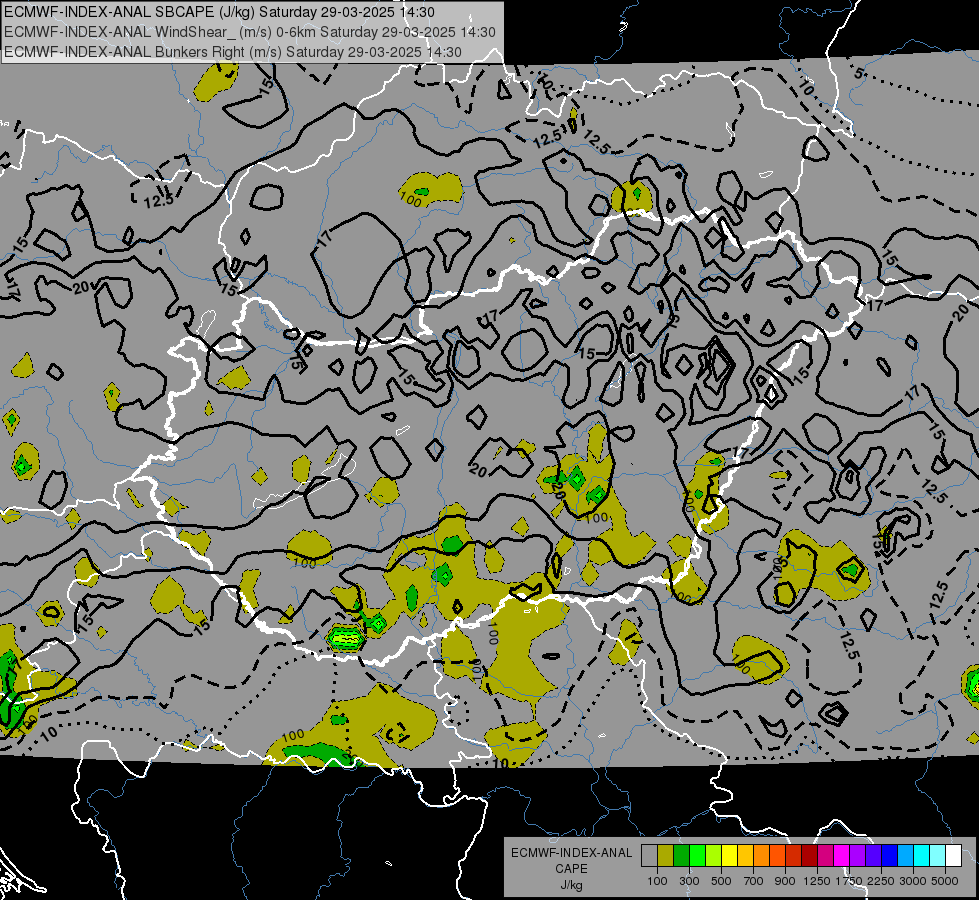
Task: Select the white legend swatch above 5000
Action: coord(954,856)
